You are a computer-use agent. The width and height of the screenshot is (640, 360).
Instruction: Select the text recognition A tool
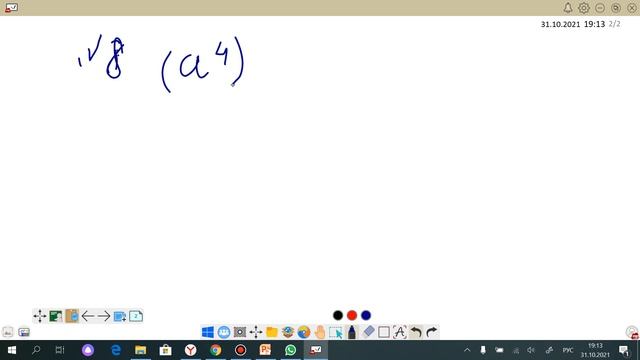[x=400, y=332]
